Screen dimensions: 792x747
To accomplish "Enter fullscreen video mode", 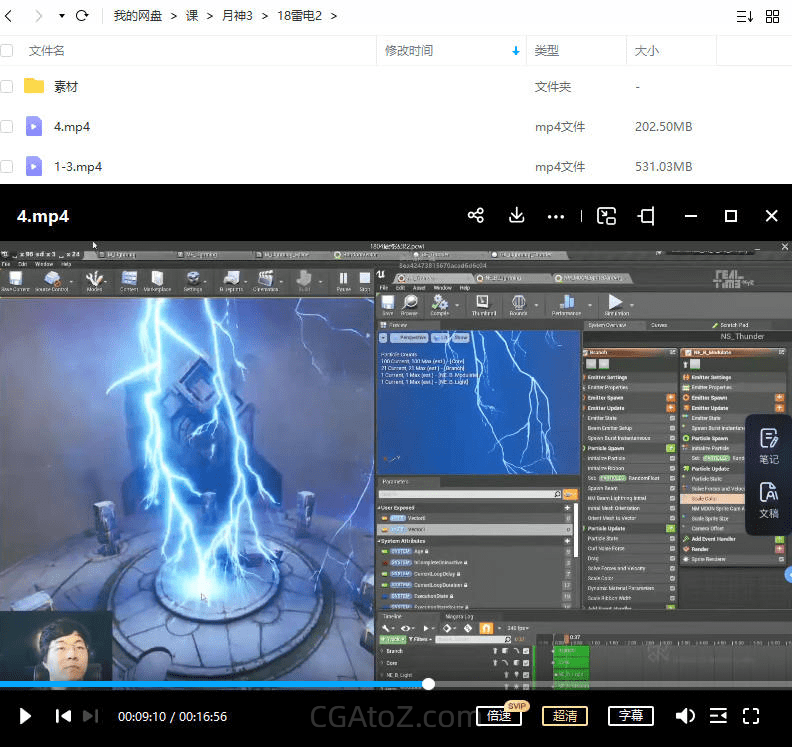I will [751, 715].
